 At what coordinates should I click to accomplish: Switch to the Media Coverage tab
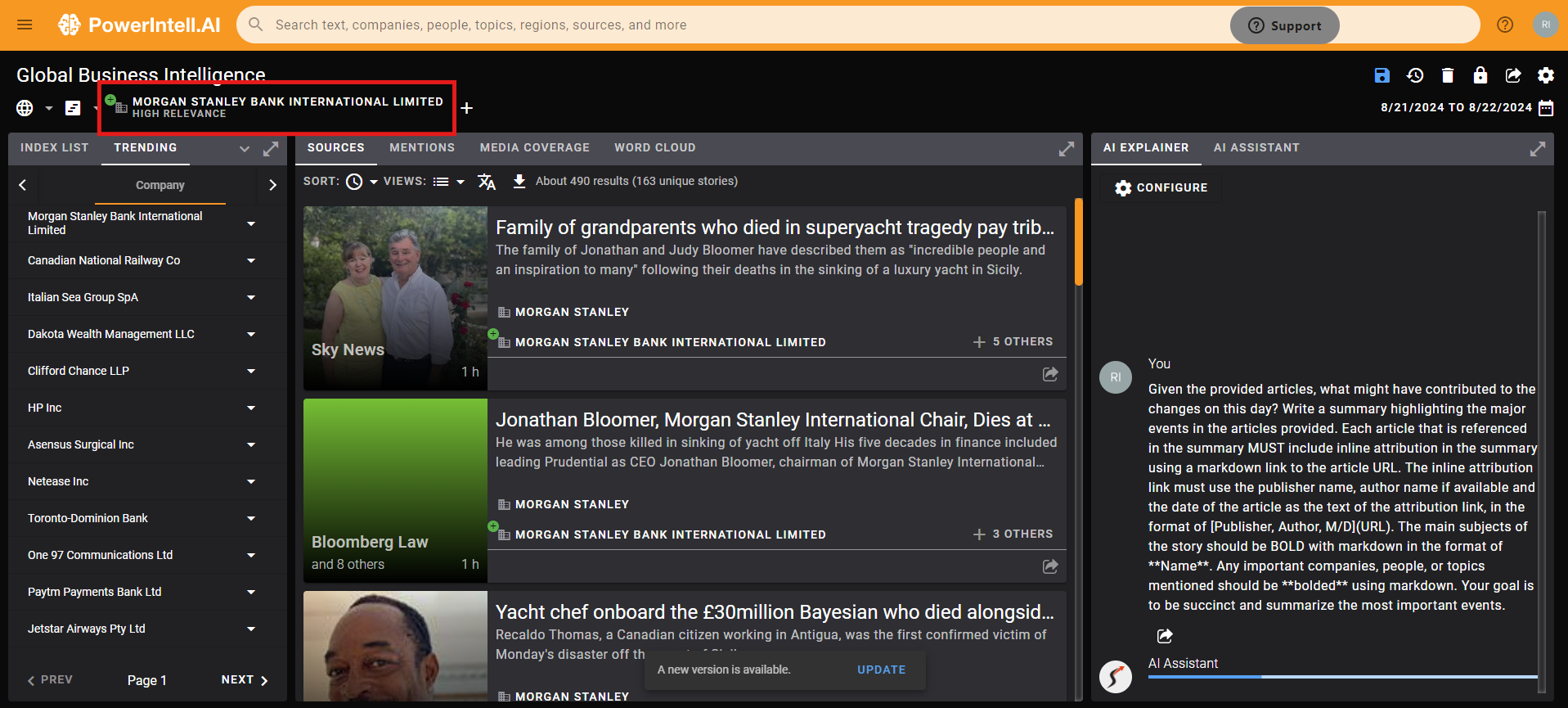[535, 147]
